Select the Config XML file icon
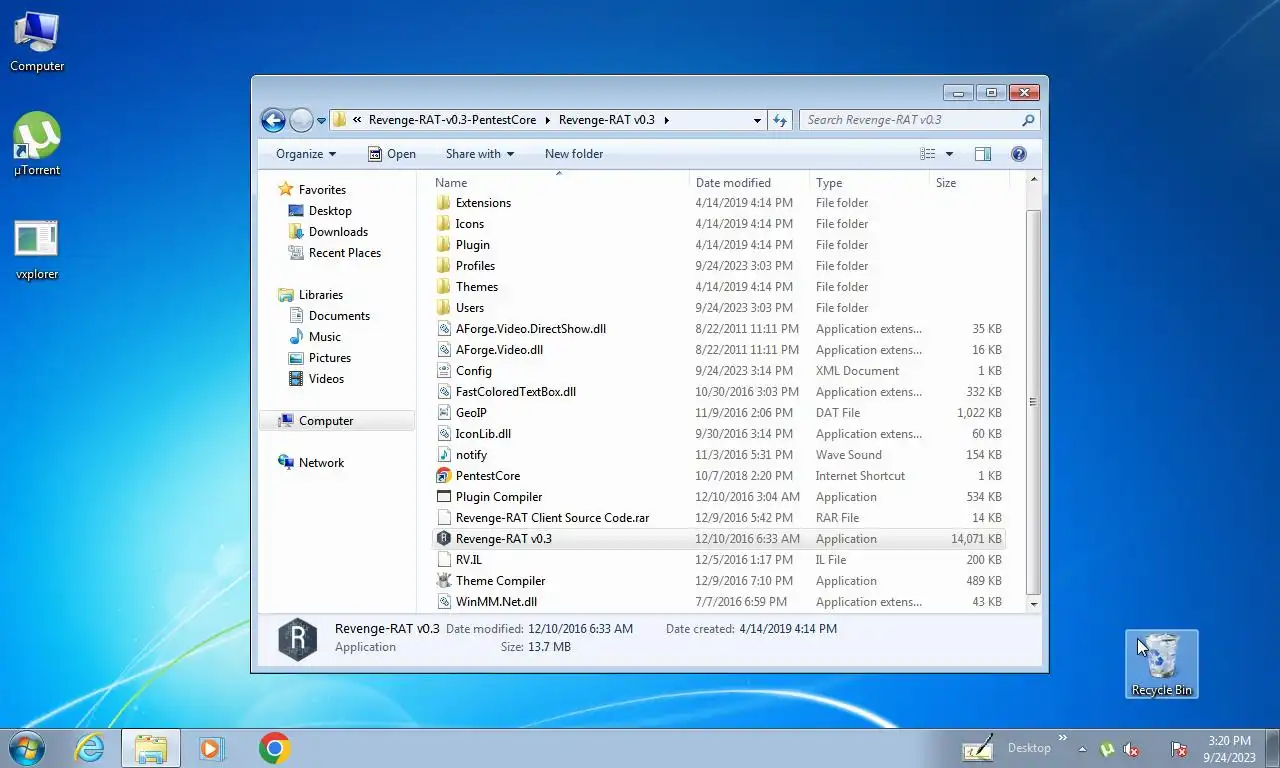This screenshot has height=768, width=1280. 445,371
